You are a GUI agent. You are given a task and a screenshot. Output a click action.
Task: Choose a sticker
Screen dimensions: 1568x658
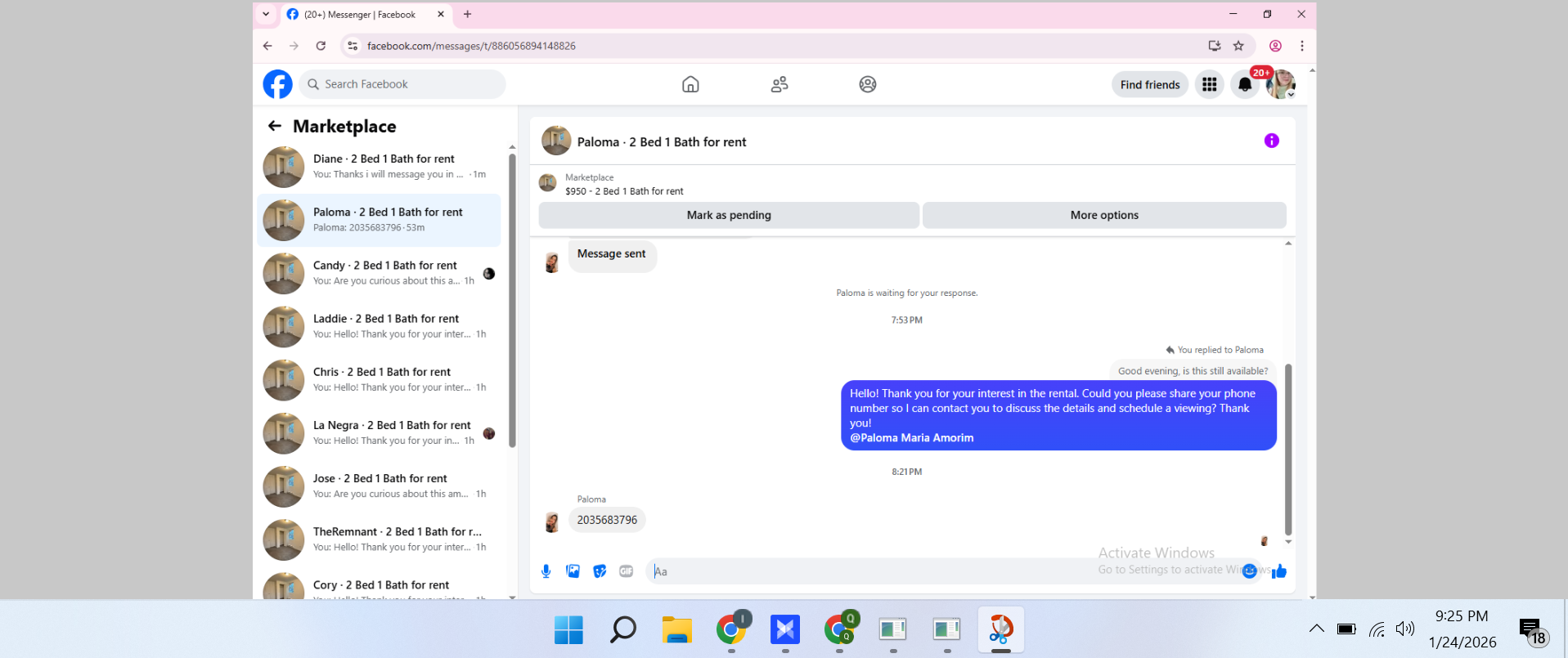coord(600,571)
